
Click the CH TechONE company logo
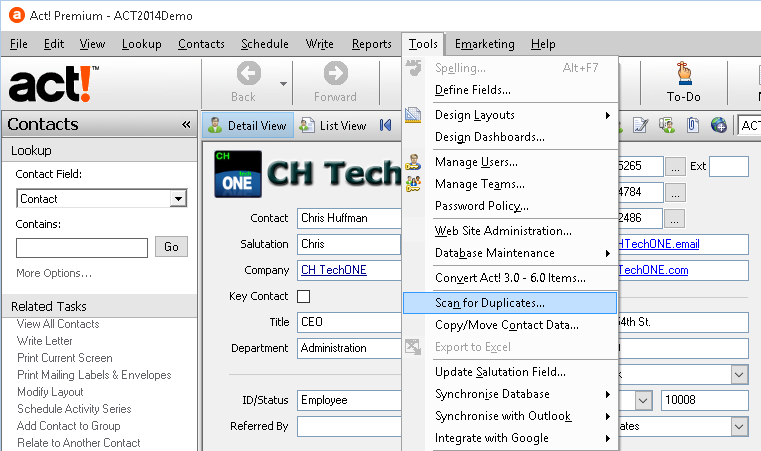[238, 174]
